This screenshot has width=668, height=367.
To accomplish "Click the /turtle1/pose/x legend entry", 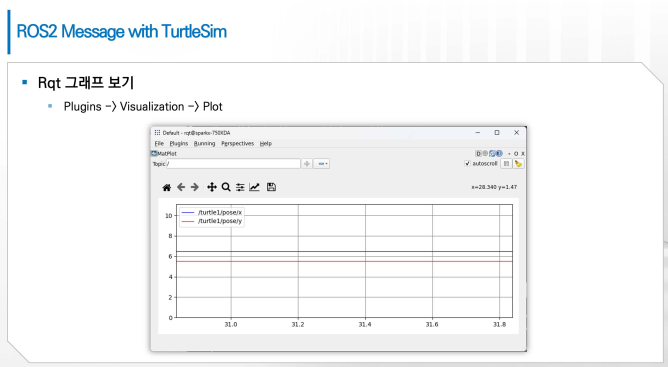I will pyautogui.click(x=212, y=212).
